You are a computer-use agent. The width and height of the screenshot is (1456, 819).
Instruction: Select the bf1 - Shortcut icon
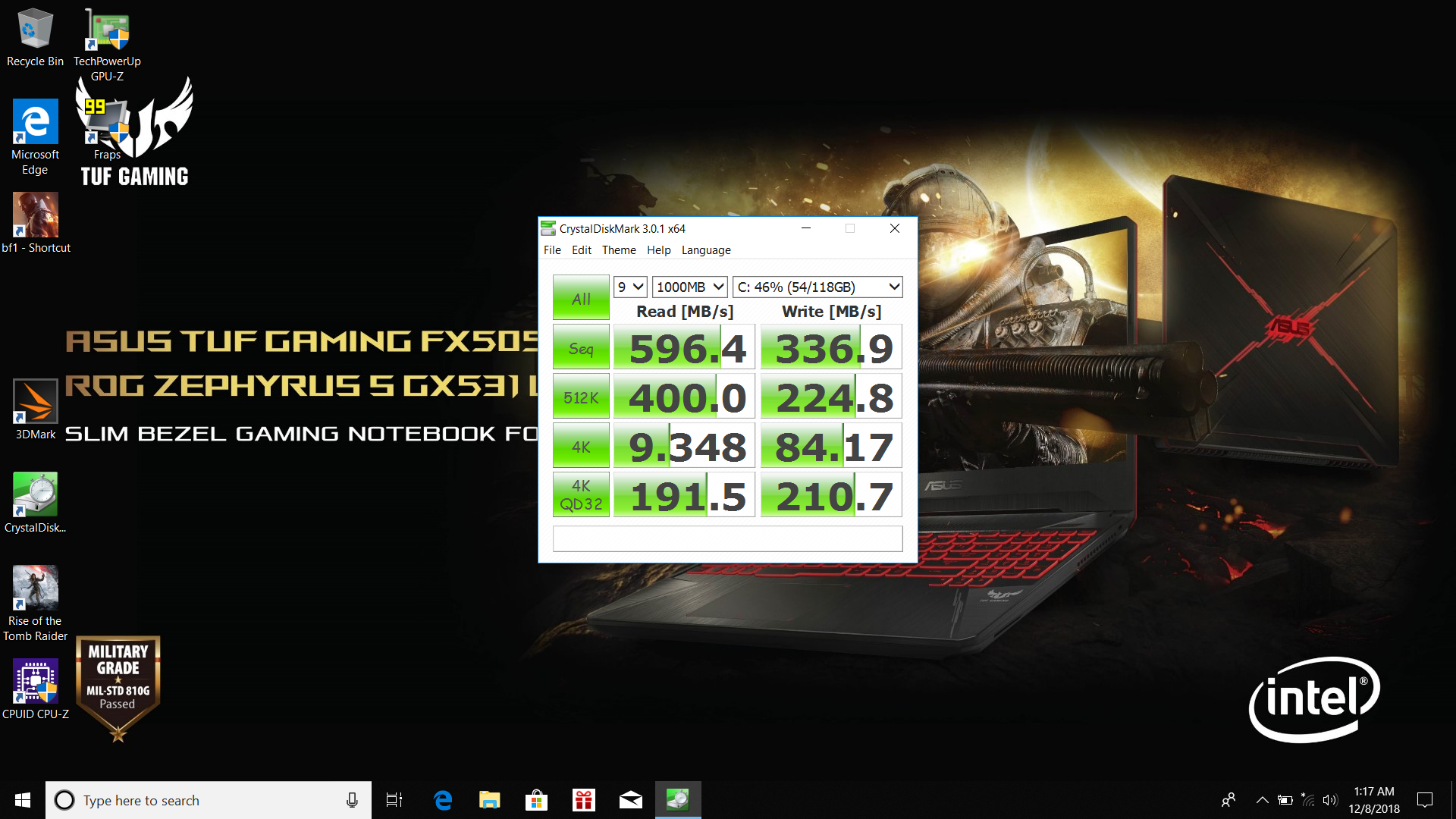click(36, 223)
